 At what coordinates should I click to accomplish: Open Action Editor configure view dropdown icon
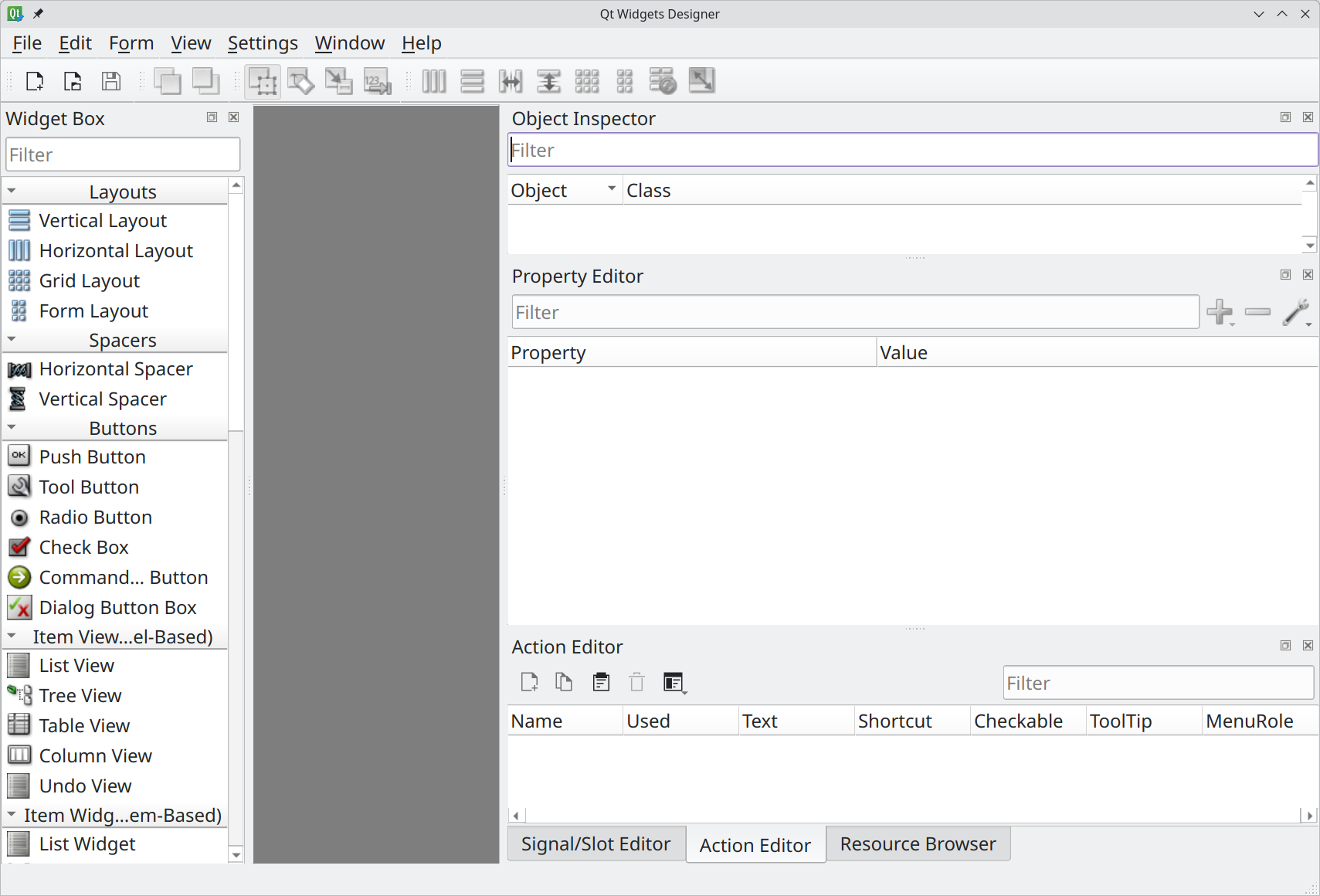pyautogui.click(x=674, y=682)
